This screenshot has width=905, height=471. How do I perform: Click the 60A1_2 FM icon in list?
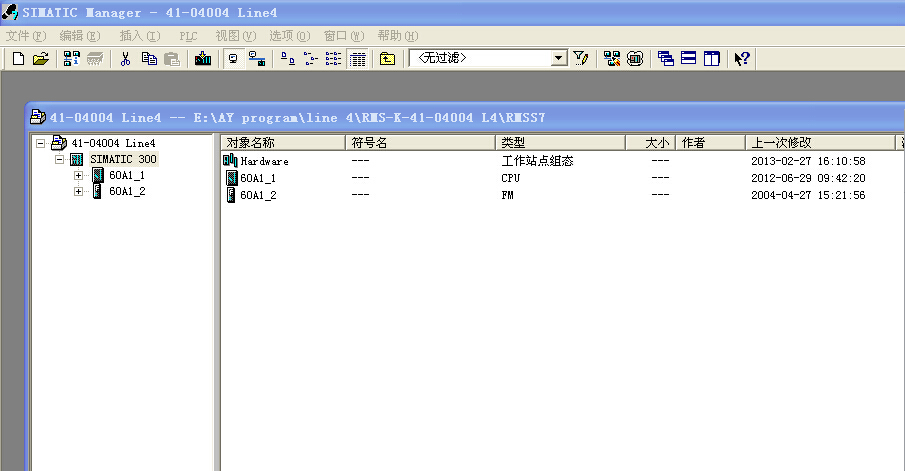(x=231, y=195)
